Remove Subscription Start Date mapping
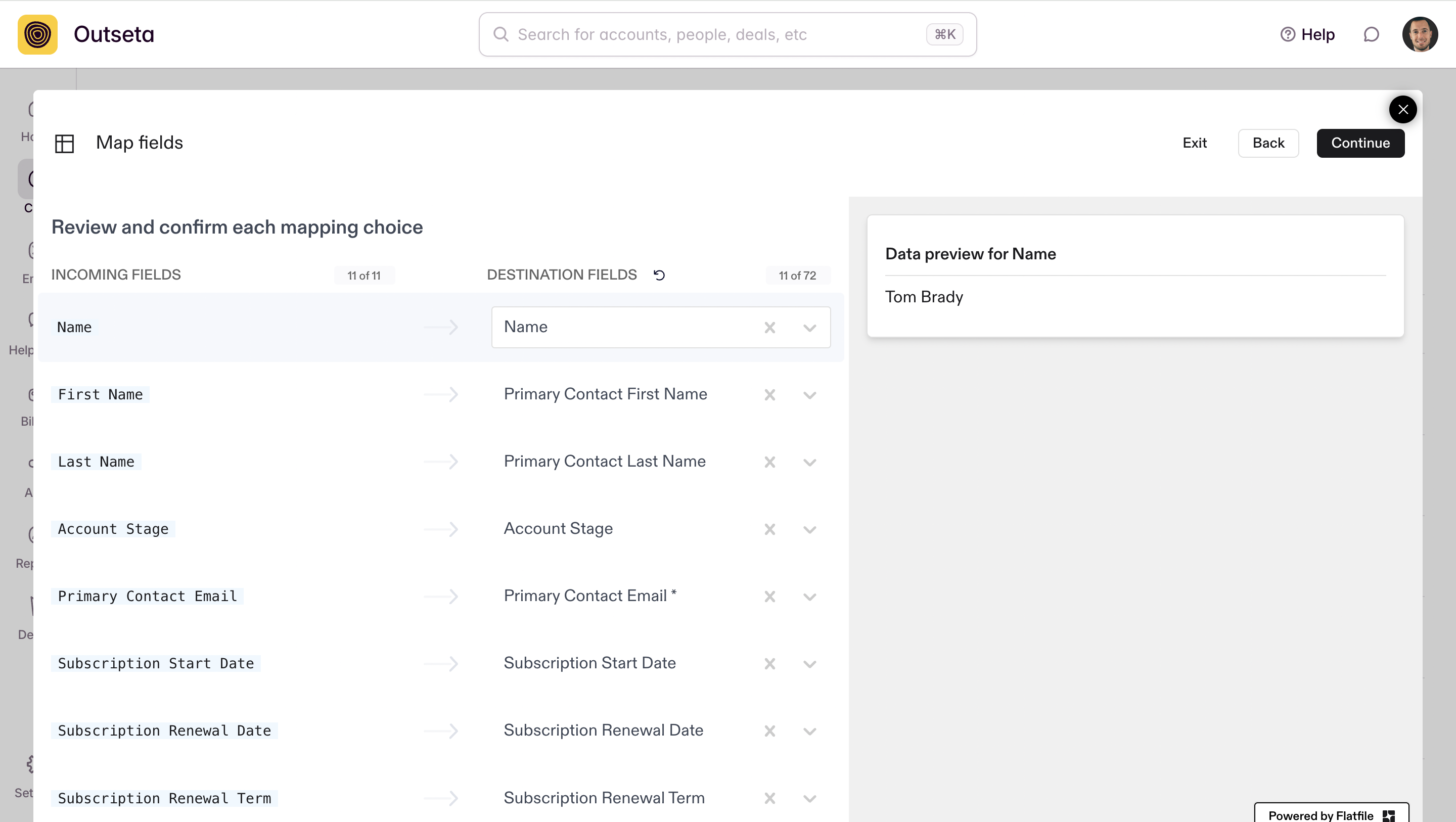This screenshot has width=1456, height=822. click(769, 664)
